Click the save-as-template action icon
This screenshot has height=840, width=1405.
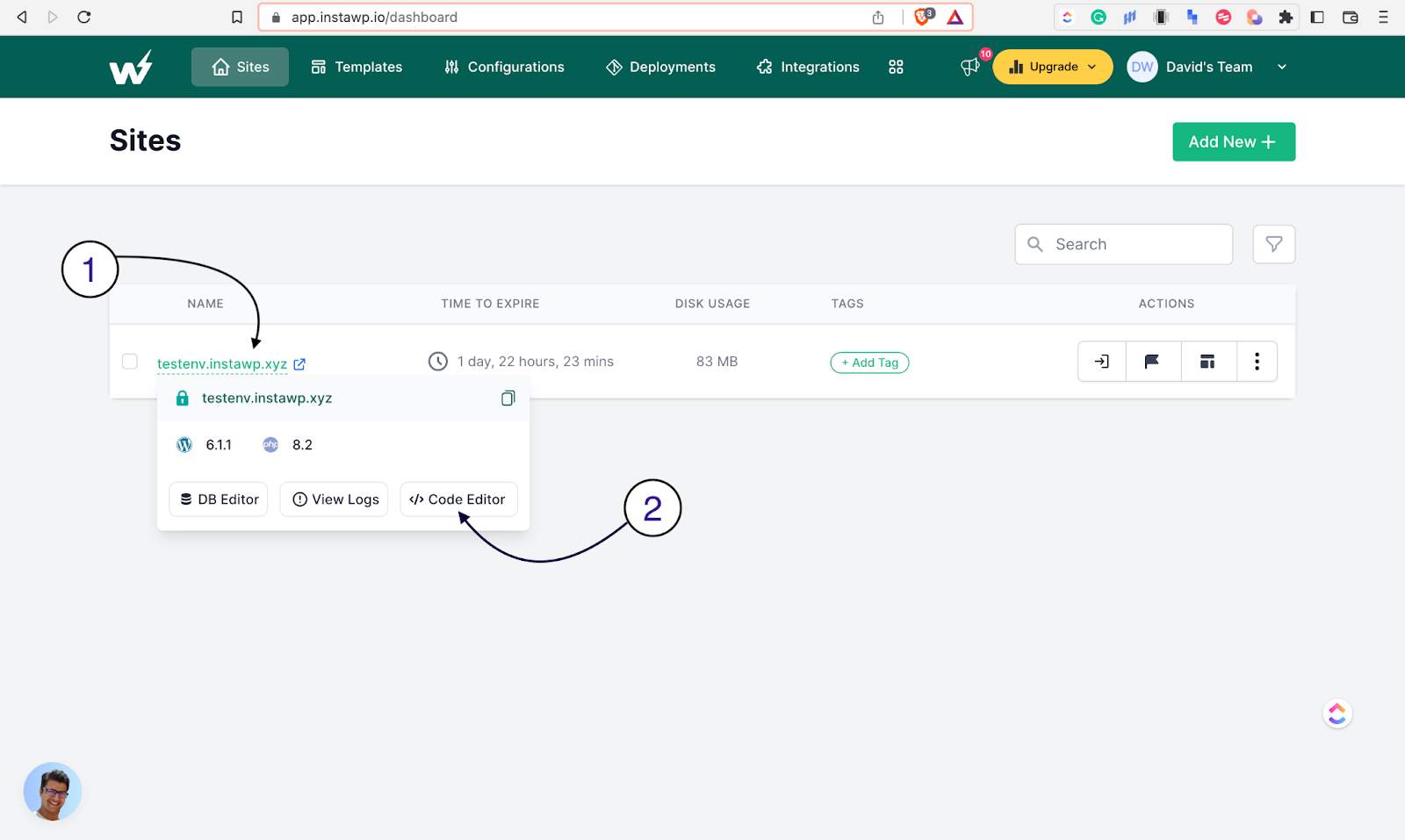pyautogui.click(x=1207, y=362)
